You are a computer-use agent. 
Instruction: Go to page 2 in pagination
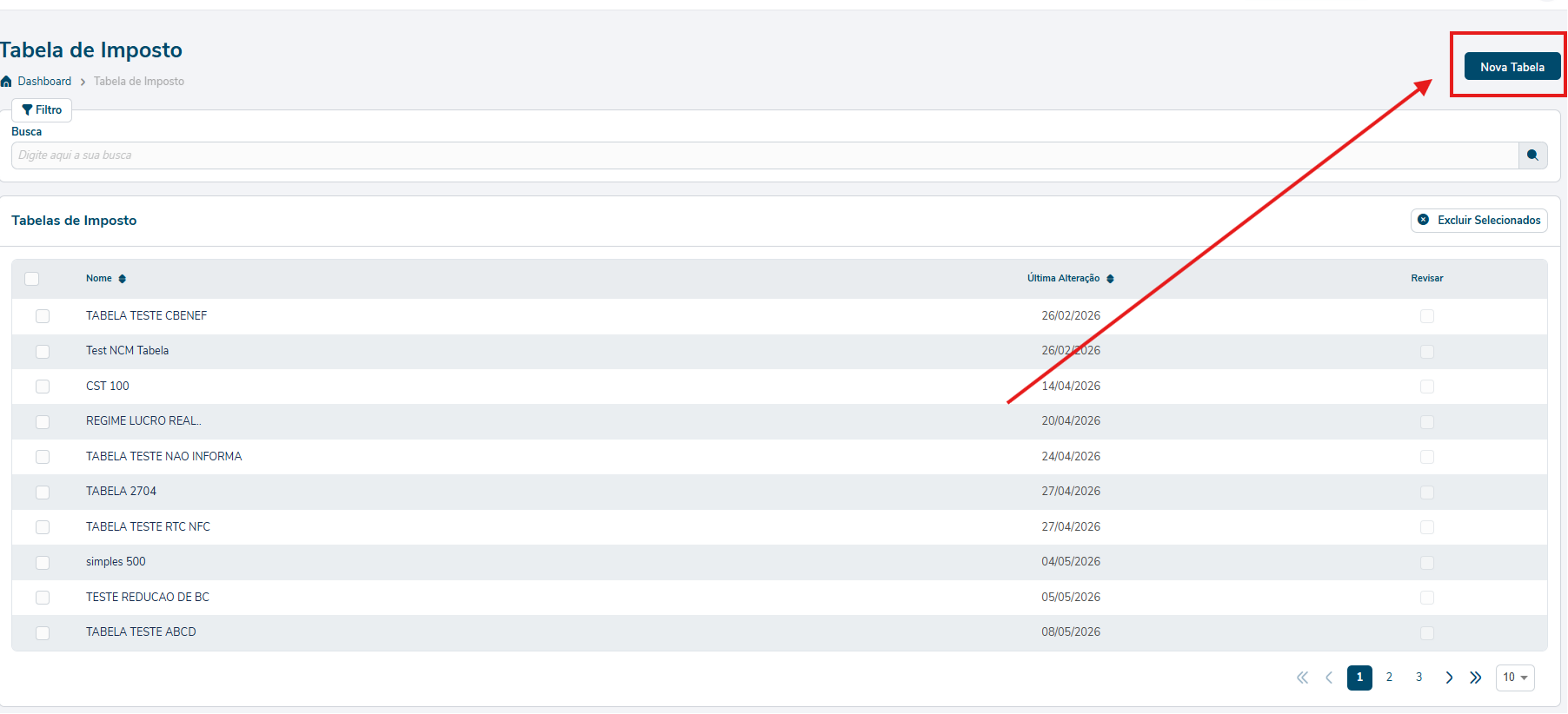coord(1389,678)
